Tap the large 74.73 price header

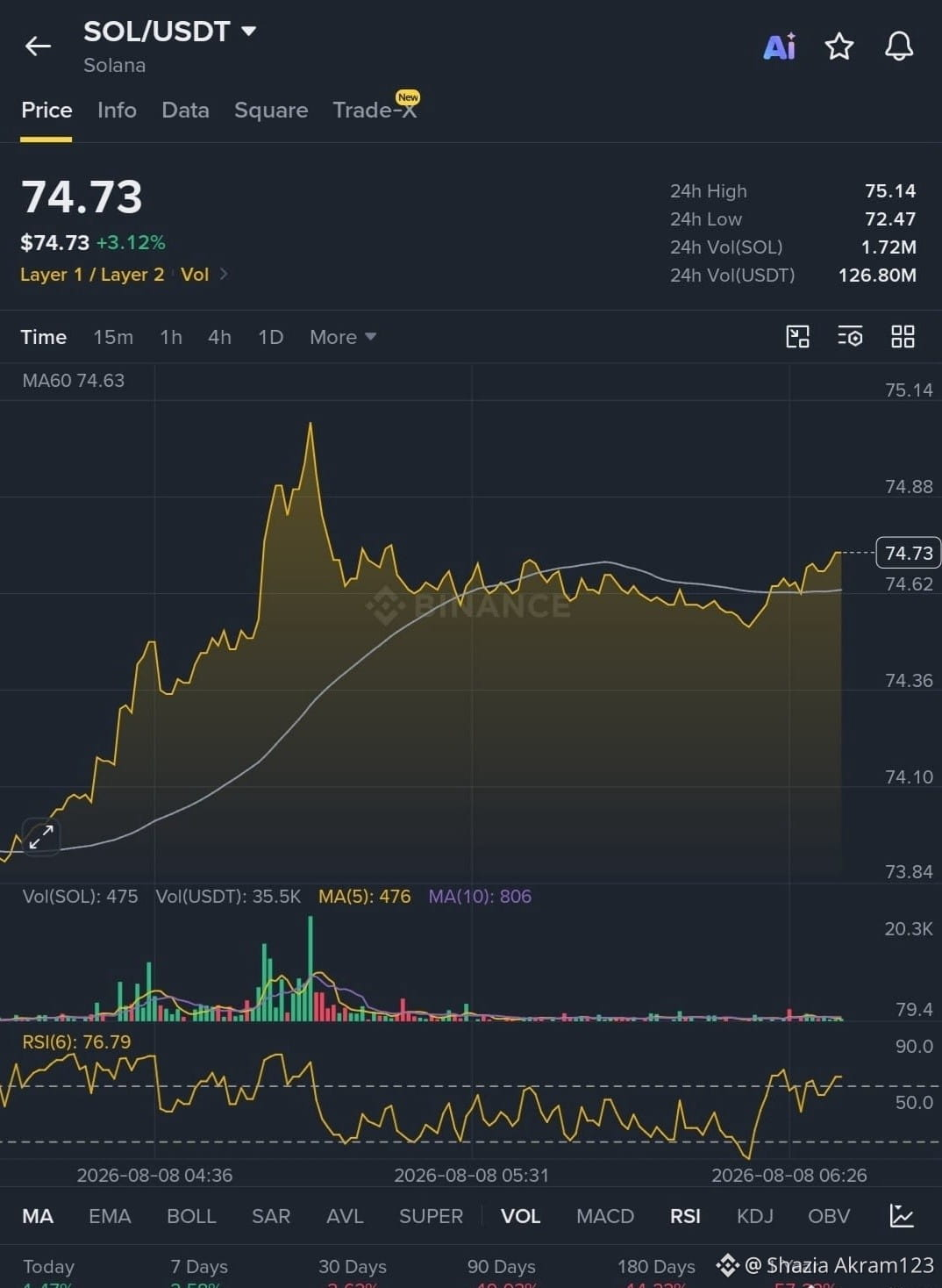(82, 197)
